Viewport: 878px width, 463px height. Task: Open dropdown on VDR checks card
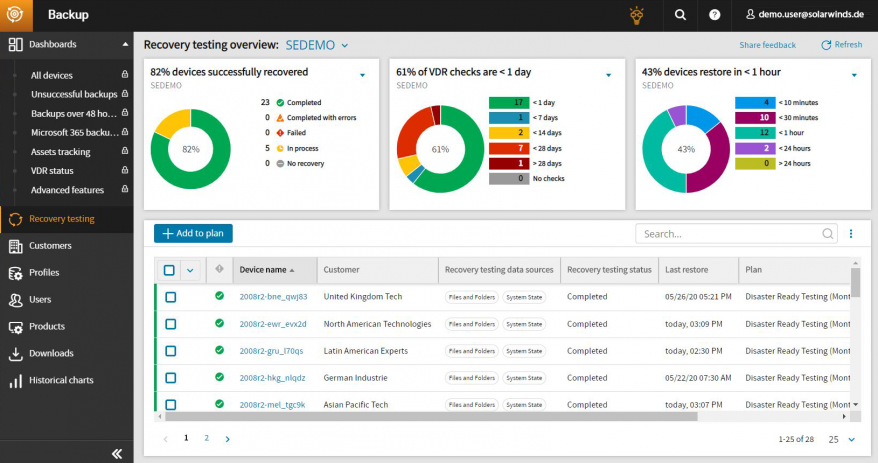point(609,75)
